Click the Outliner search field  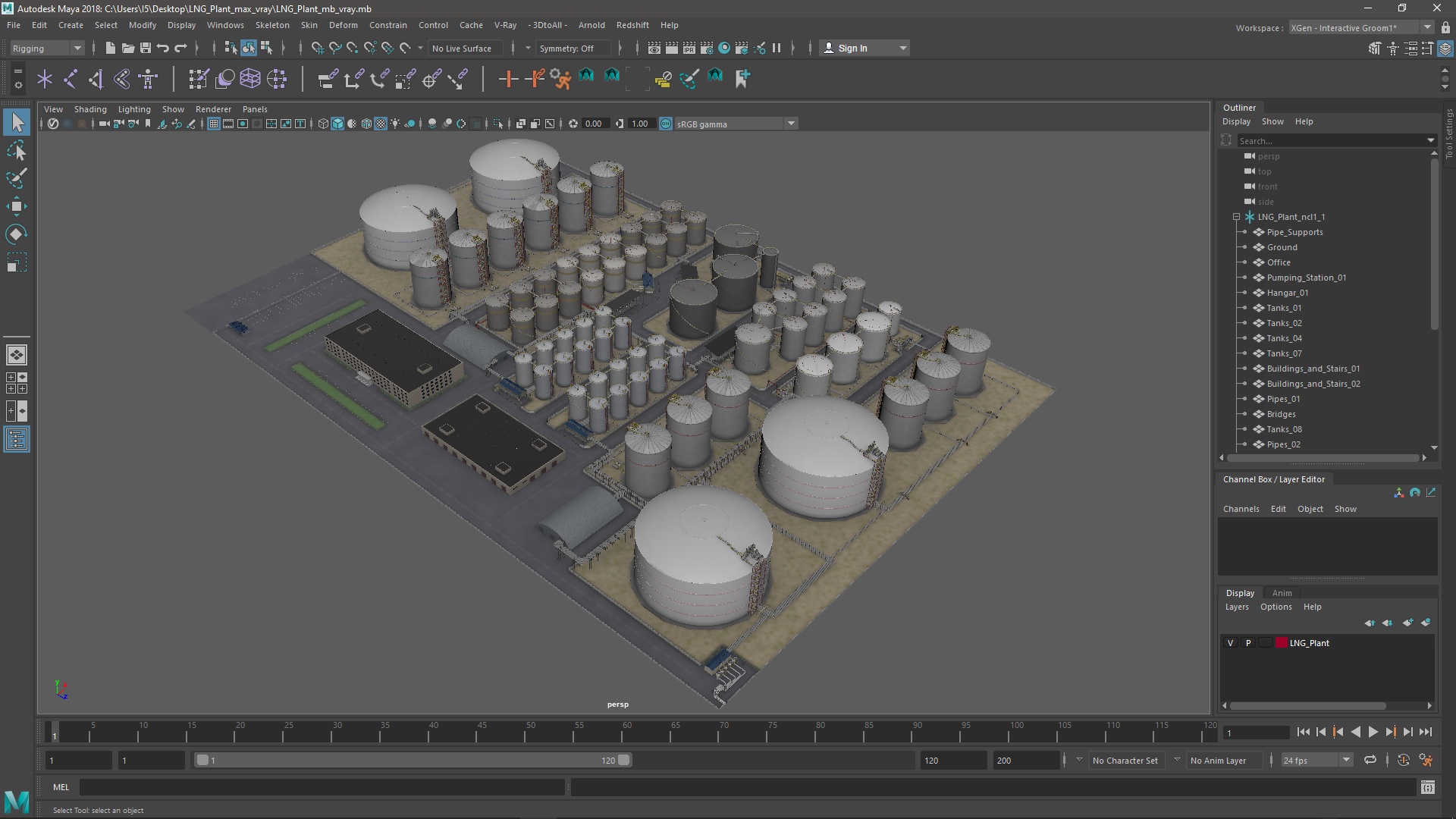click(x=1330, y=140)
